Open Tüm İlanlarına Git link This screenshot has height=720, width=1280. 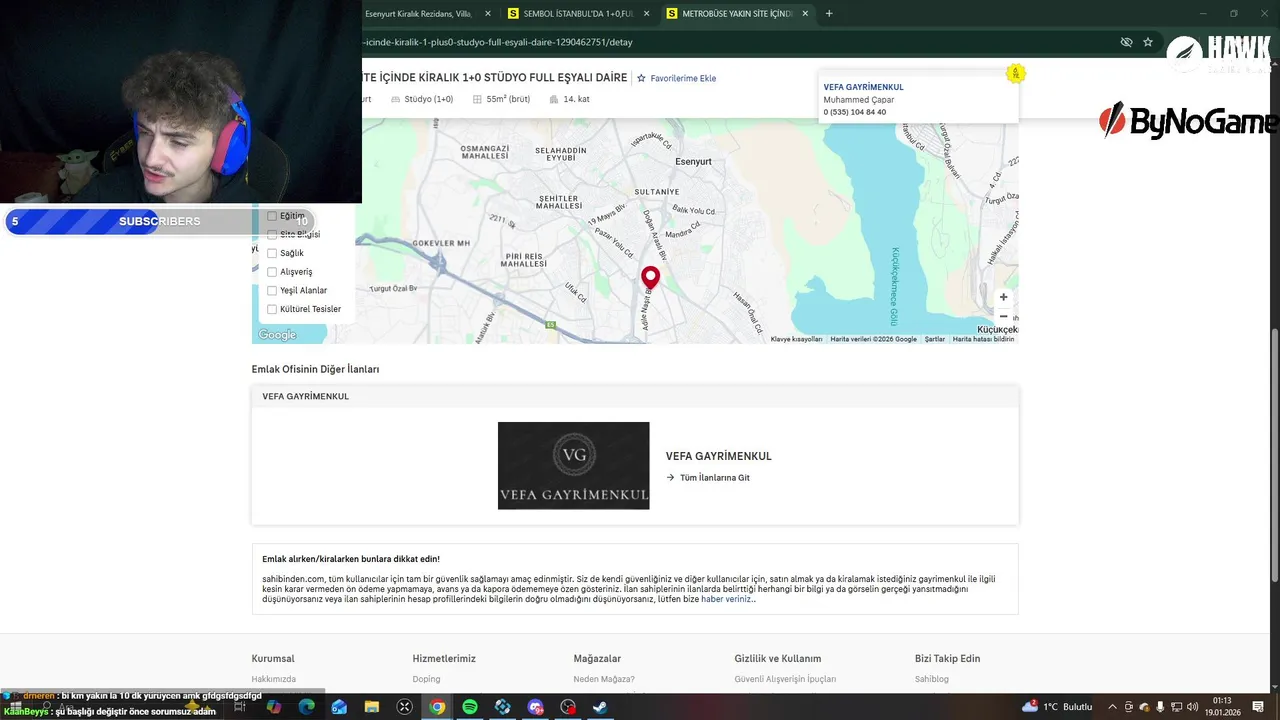714,478
